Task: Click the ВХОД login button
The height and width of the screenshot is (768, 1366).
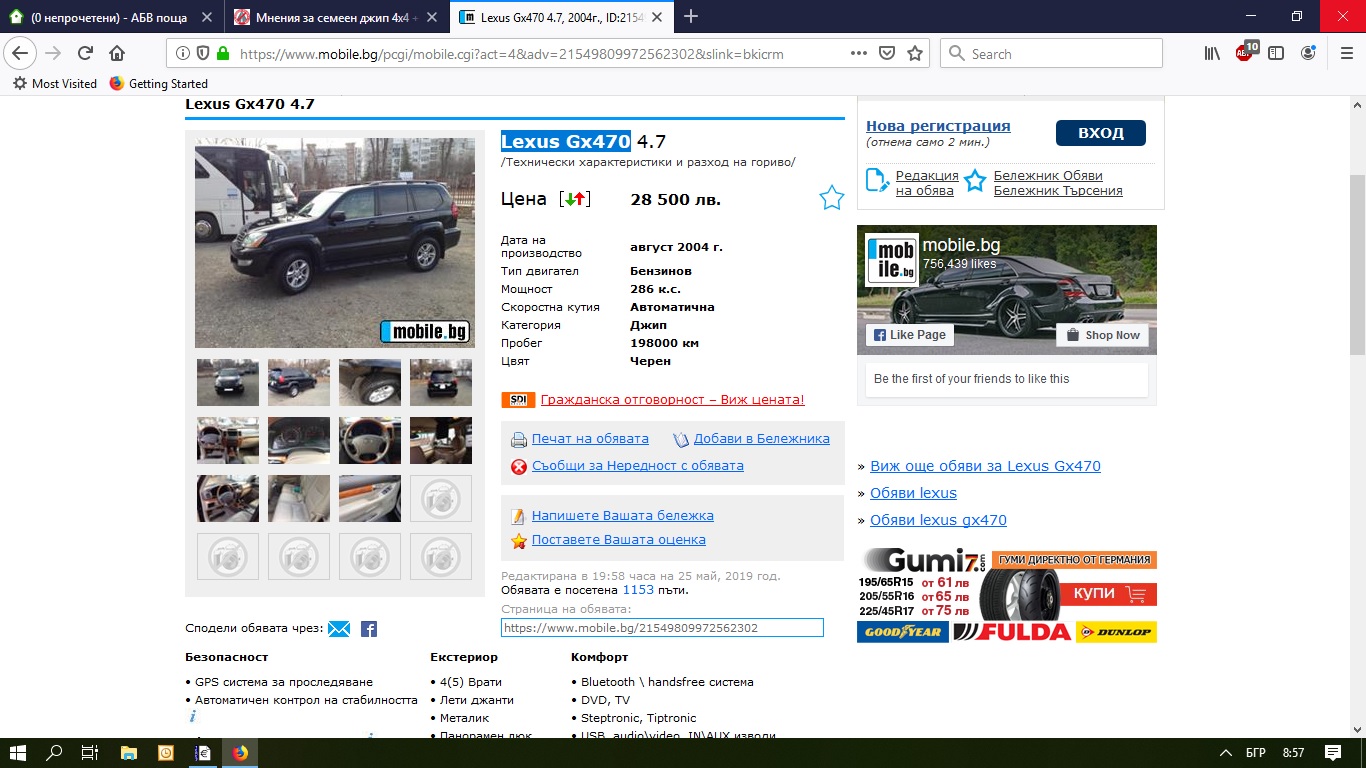Action: [x=1100, y=133]
